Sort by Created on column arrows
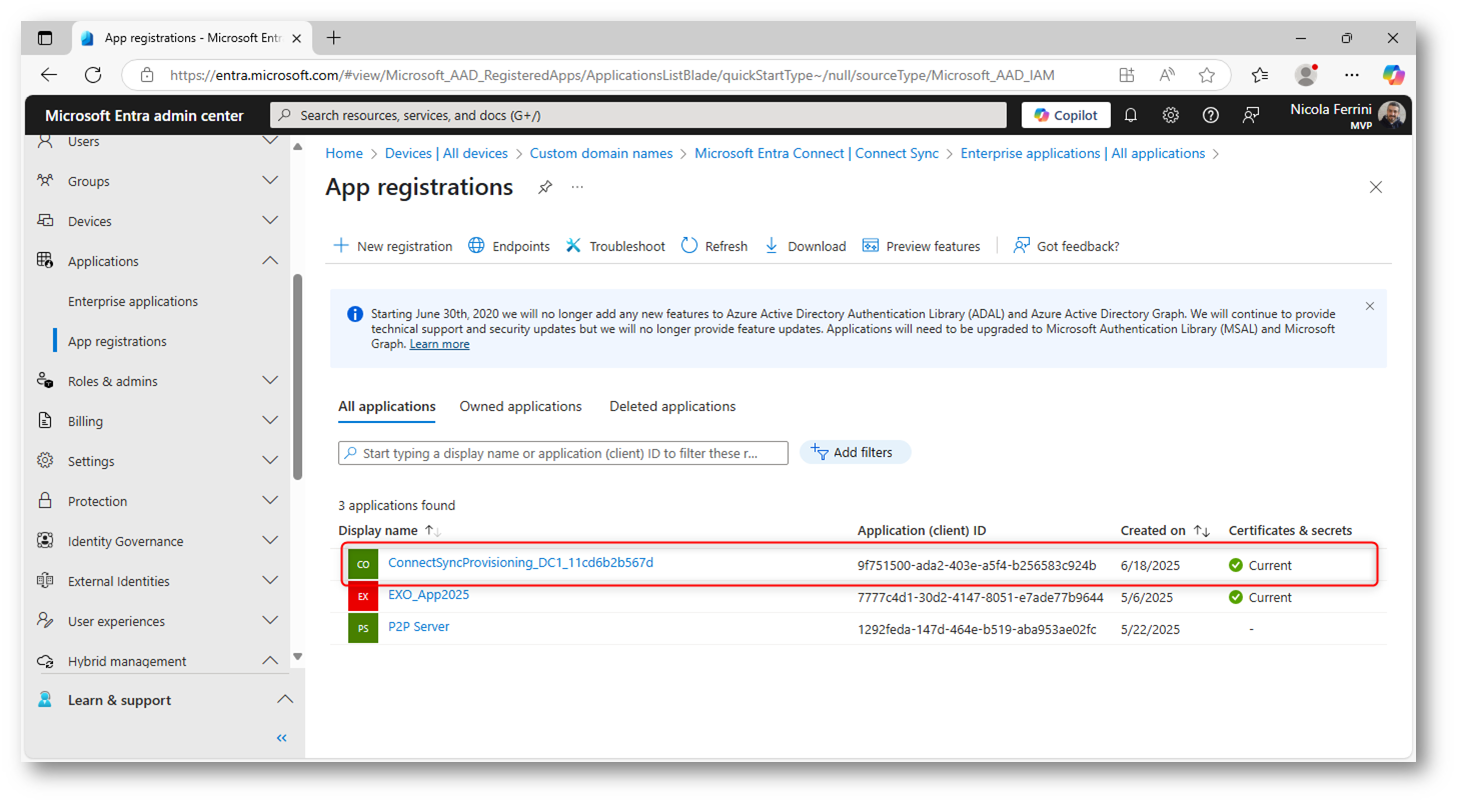The width and height of the screenshot is (1458, 804). [1203, 531]
